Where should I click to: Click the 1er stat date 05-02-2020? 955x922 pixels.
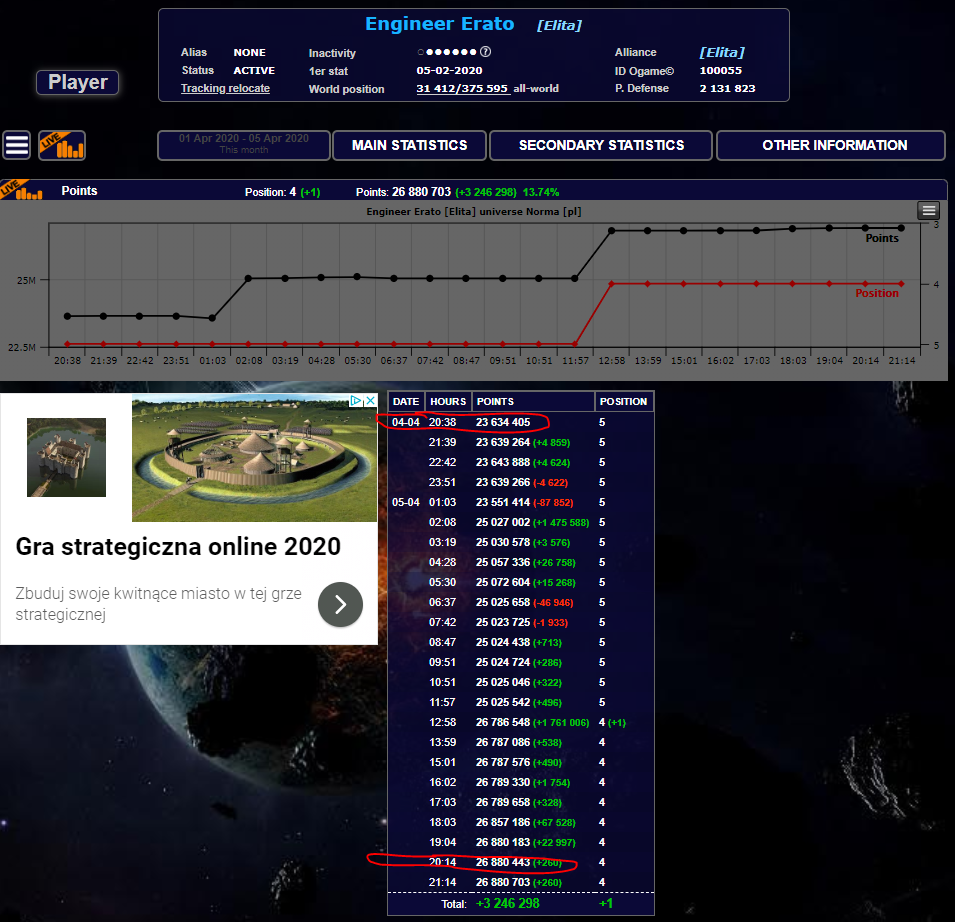[x=449, y=71]
